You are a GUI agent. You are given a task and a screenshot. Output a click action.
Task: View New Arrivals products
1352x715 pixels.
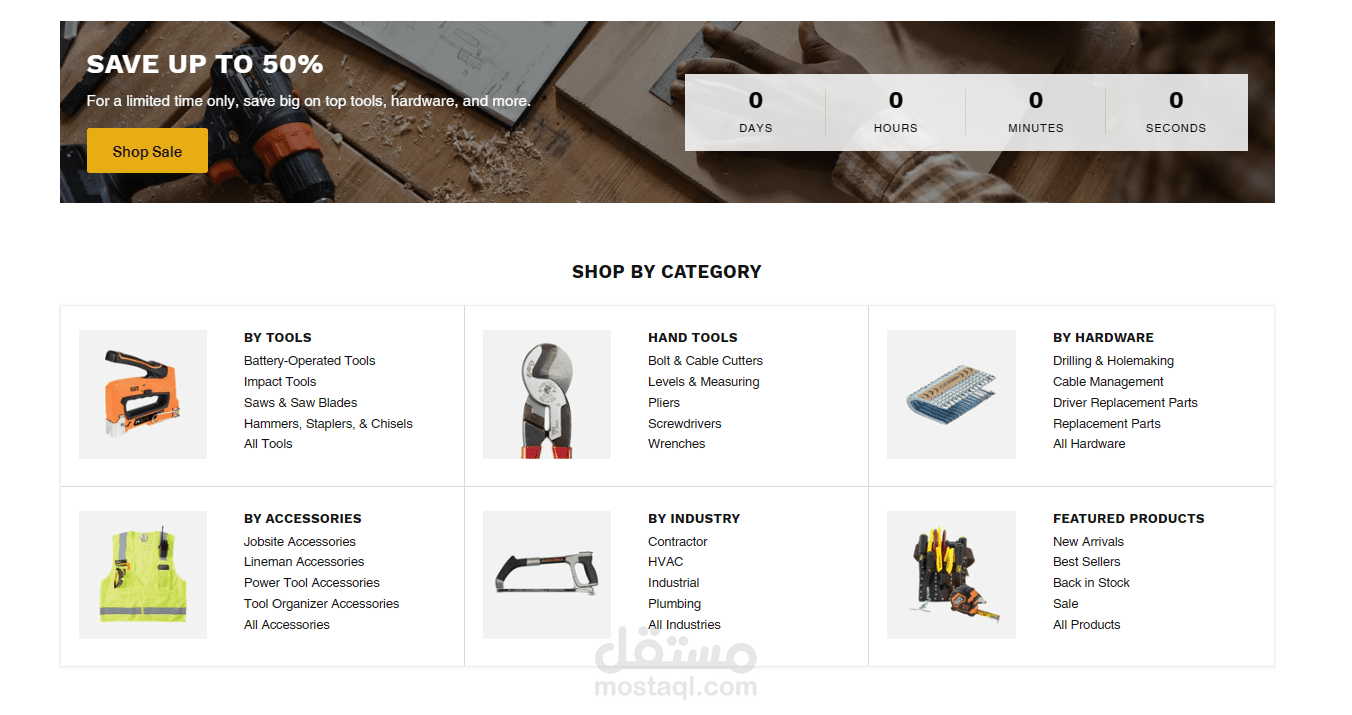tap(1088, 542)
